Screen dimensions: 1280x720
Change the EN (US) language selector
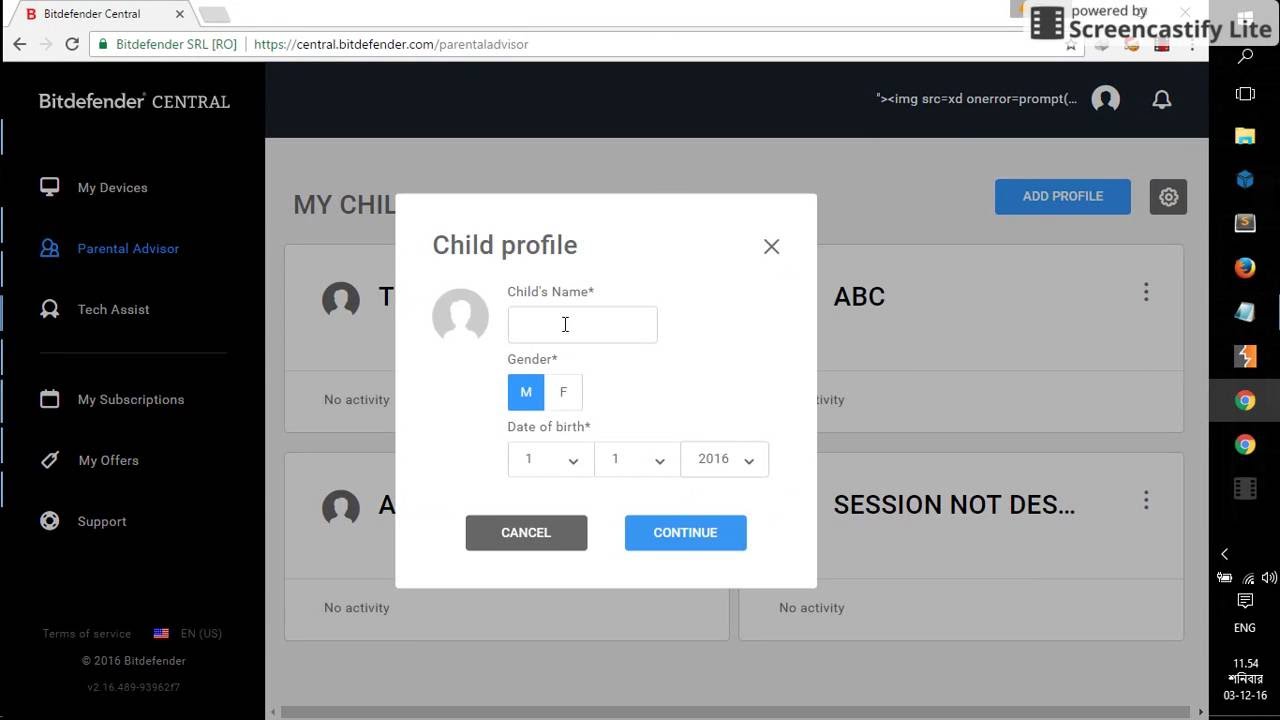click(x=188, y=634)
